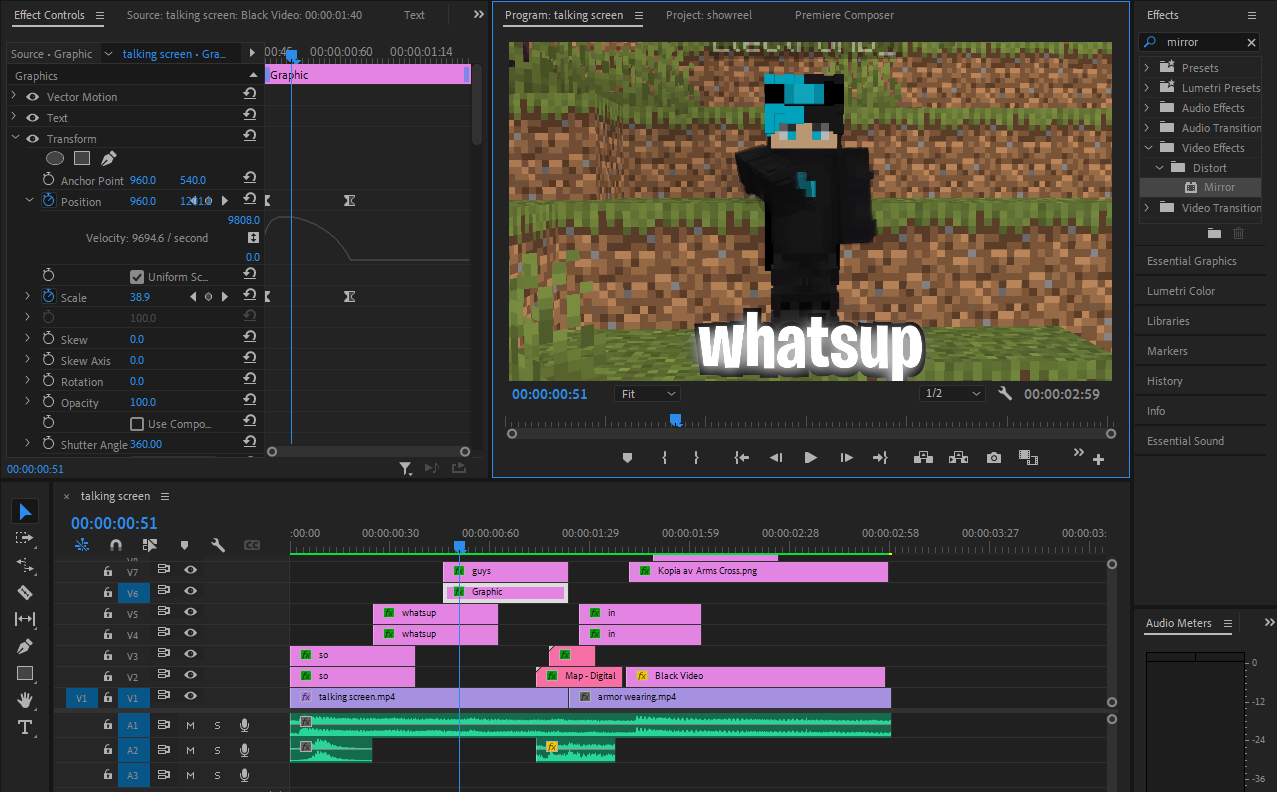Image resolution: width=1277 pixels, height=792 pixels.
Task: Toggle Snap in Timeline magnet icon
Action: [x=116, y=545]
